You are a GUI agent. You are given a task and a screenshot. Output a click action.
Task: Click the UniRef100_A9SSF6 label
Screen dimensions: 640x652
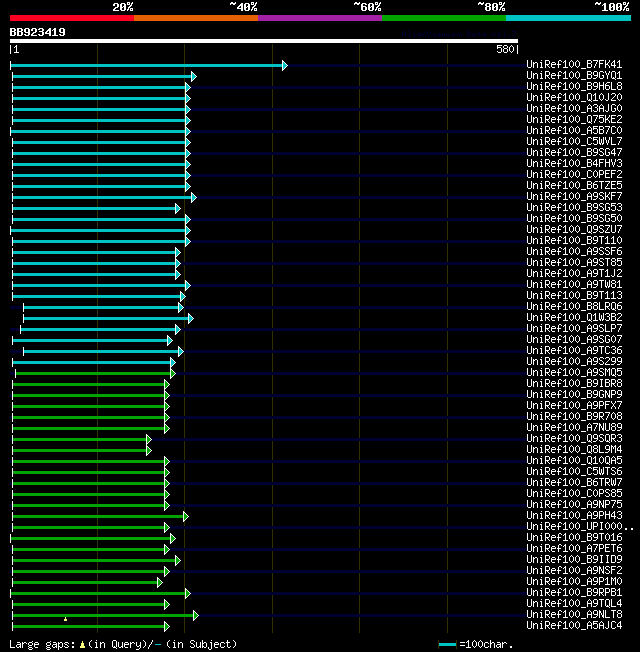pyautogui.click(x=574, y=252)
